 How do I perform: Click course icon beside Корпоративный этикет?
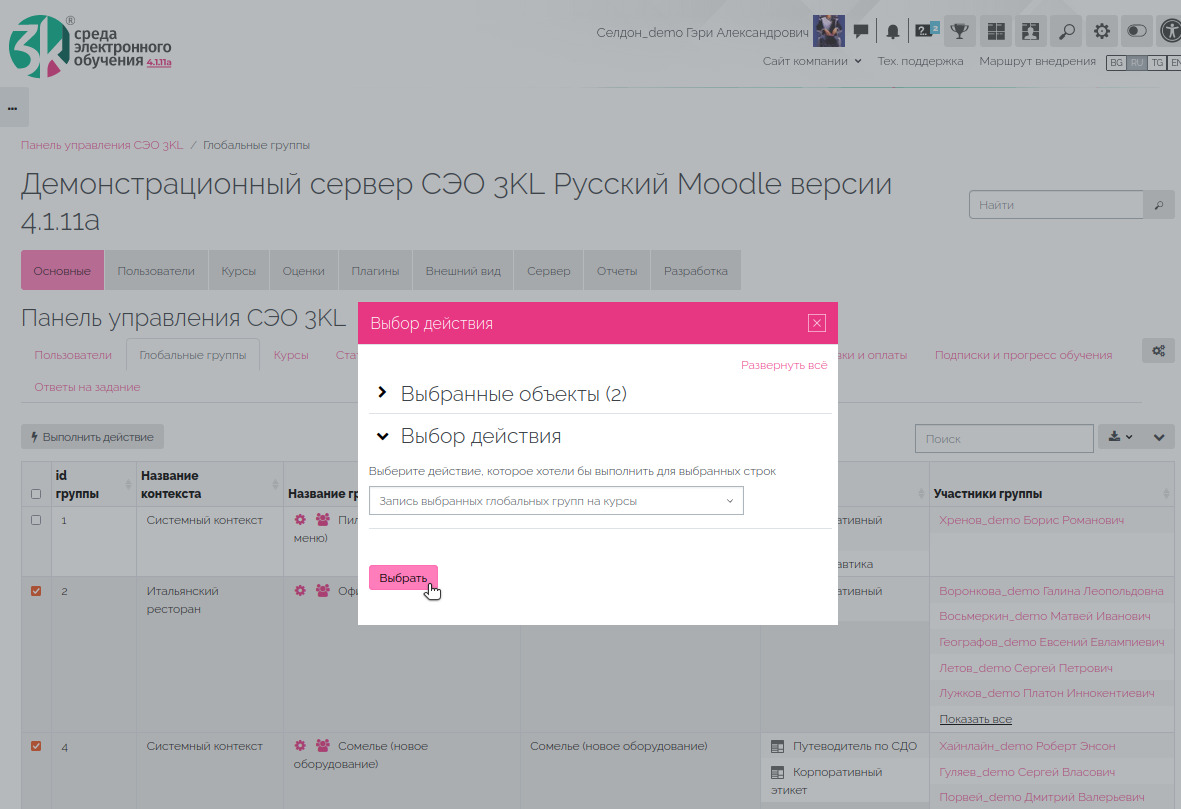[x=777, y=772]
